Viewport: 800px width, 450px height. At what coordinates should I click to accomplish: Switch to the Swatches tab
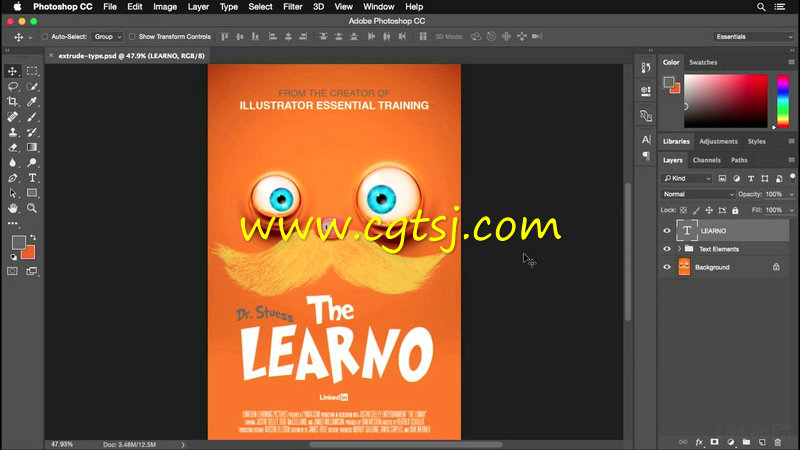coord(703,62)
